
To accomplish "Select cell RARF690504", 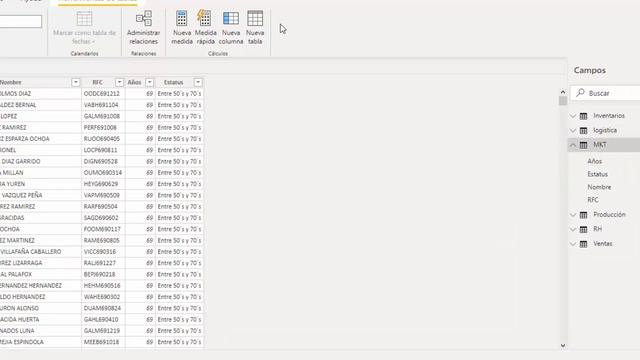I will coord(103,207).
